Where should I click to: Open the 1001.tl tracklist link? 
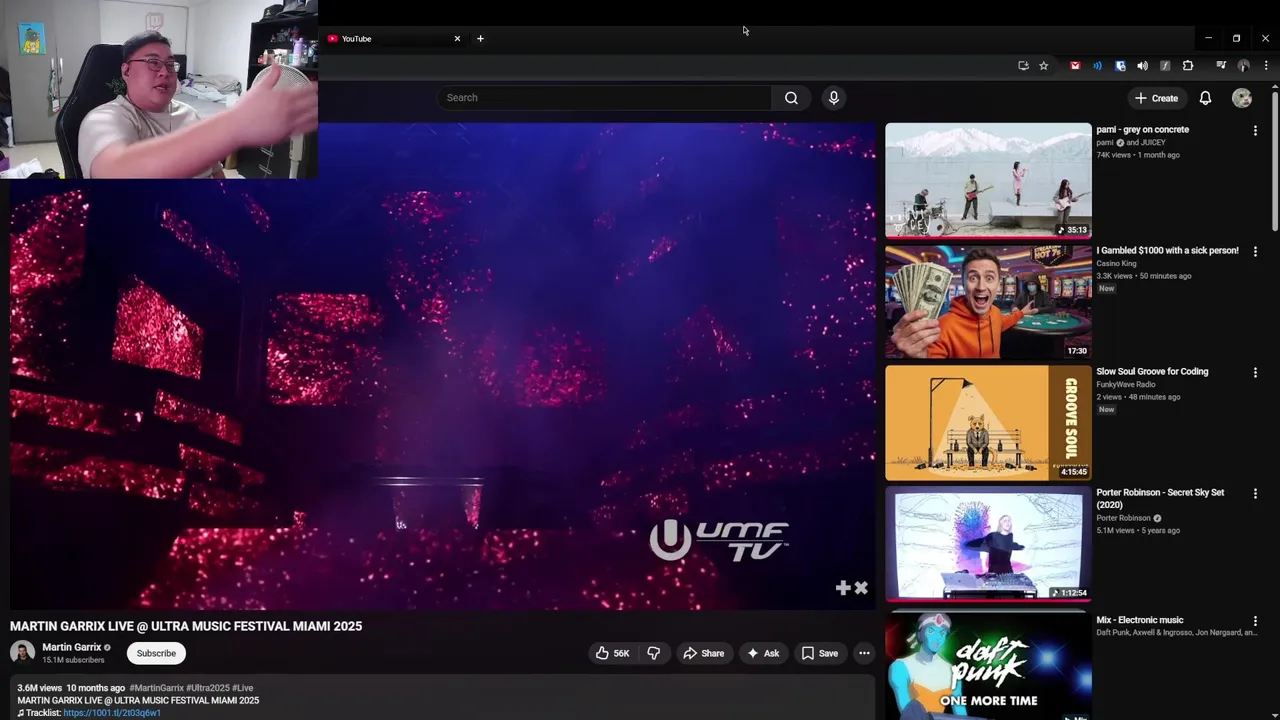click(x=112, y=713)
